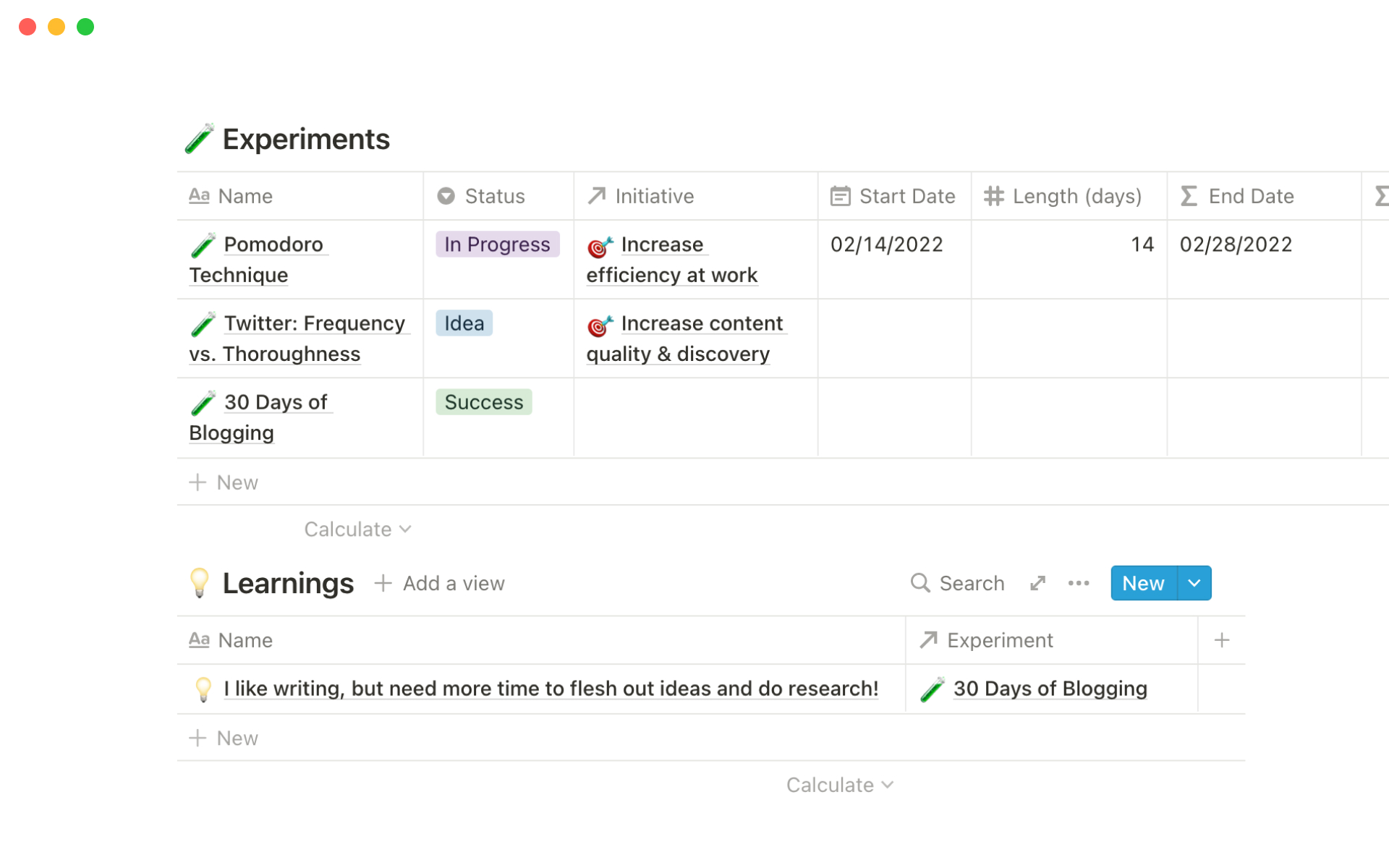
Task: Click Add a view next to Learnings
Action: 440,583
